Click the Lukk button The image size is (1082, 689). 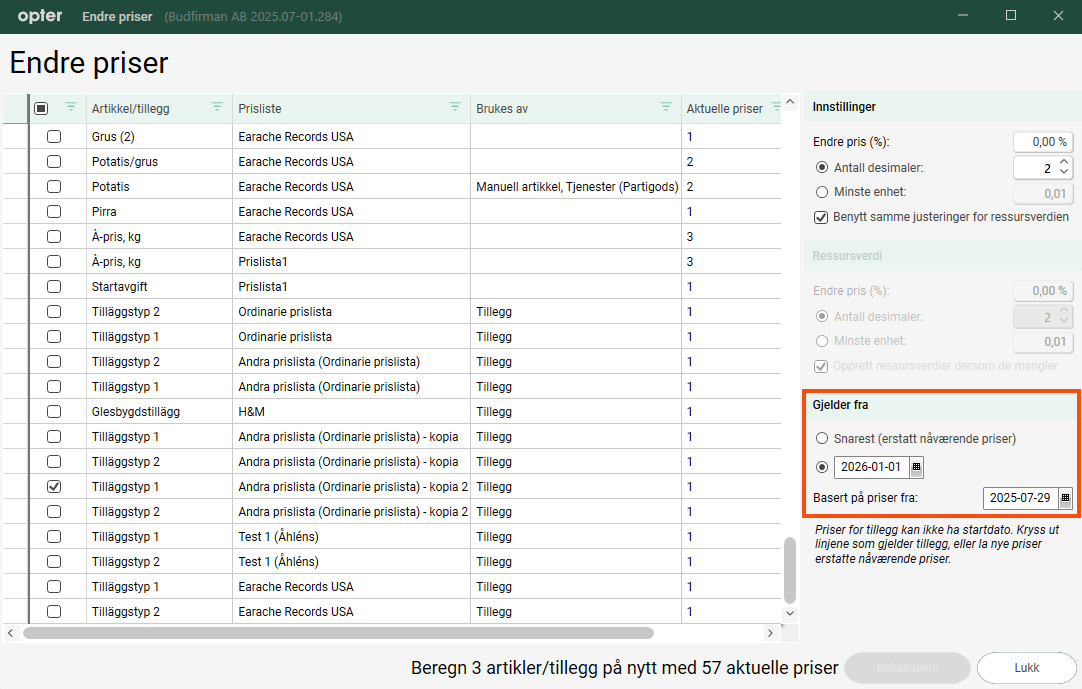click(x=1026, y=668)
